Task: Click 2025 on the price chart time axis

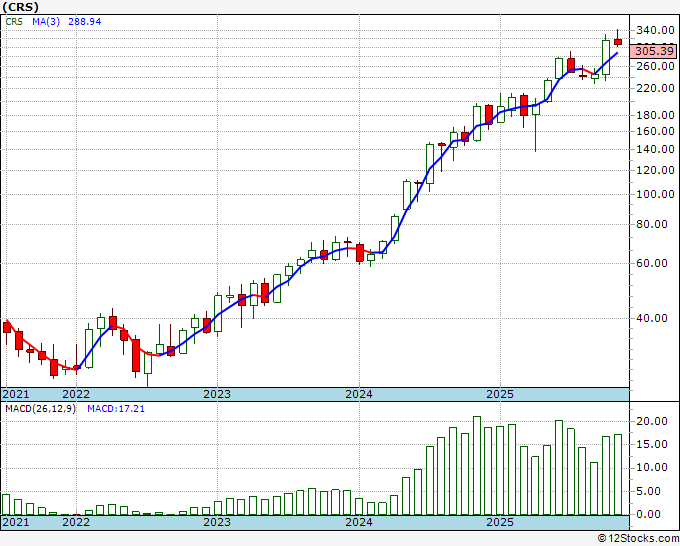Action: pos(499,395)
